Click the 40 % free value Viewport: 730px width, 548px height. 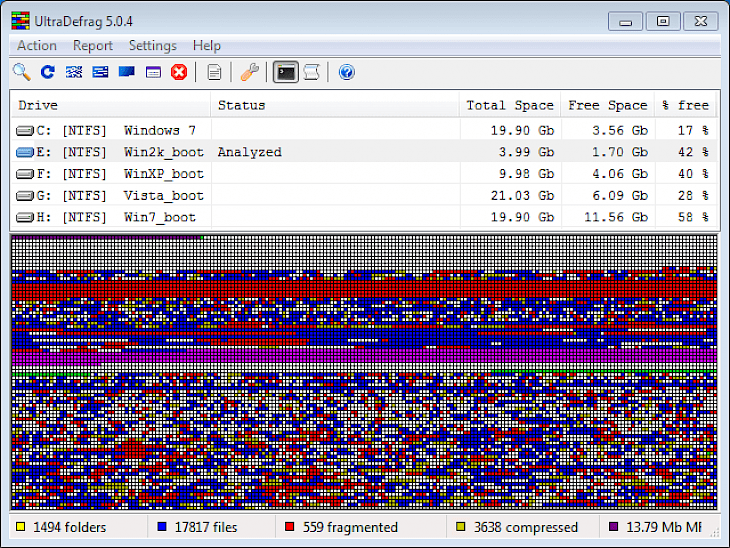pos(693,174)
